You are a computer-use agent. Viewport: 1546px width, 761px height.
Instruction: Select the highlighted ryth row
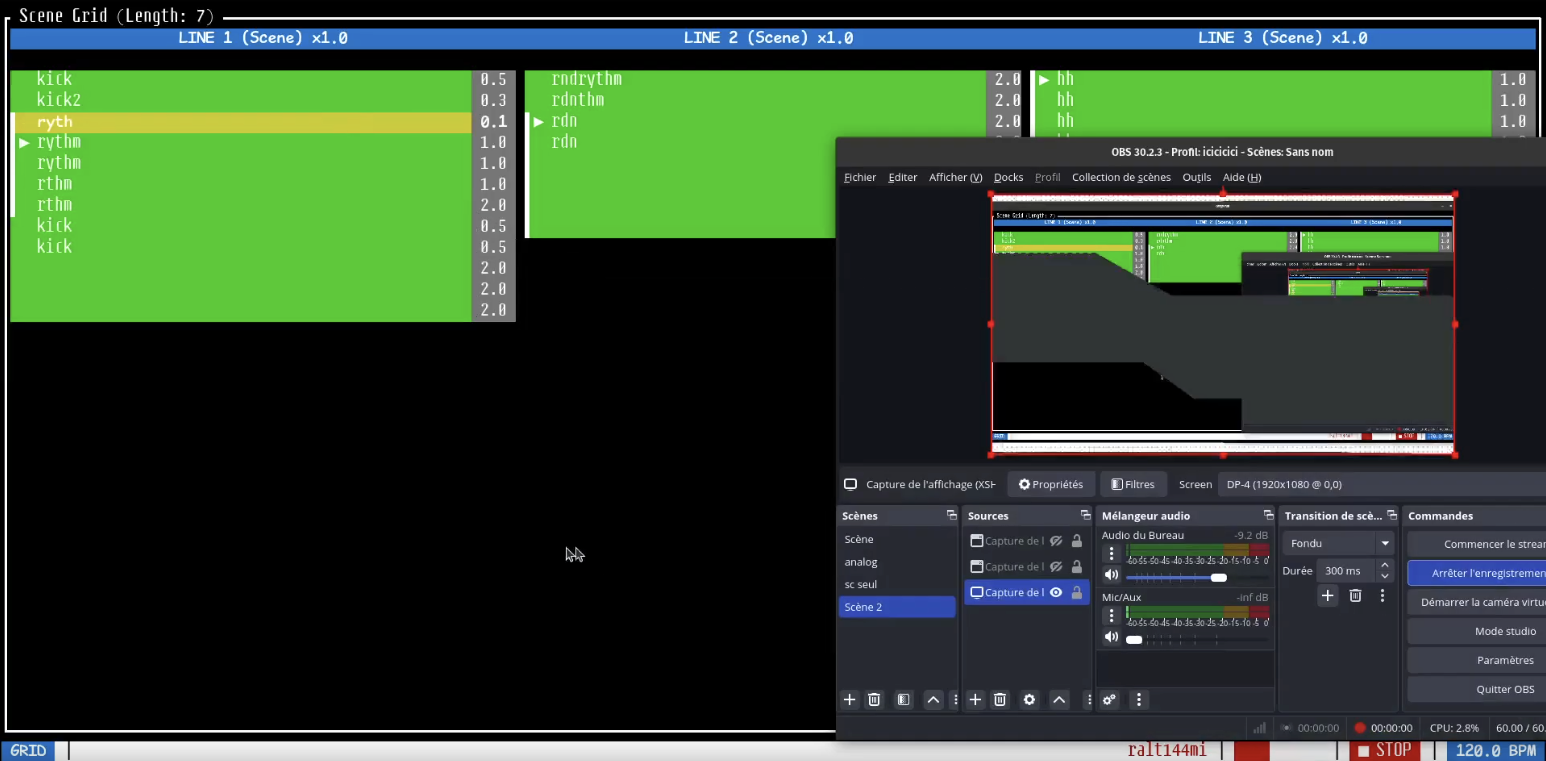[241, 122]
